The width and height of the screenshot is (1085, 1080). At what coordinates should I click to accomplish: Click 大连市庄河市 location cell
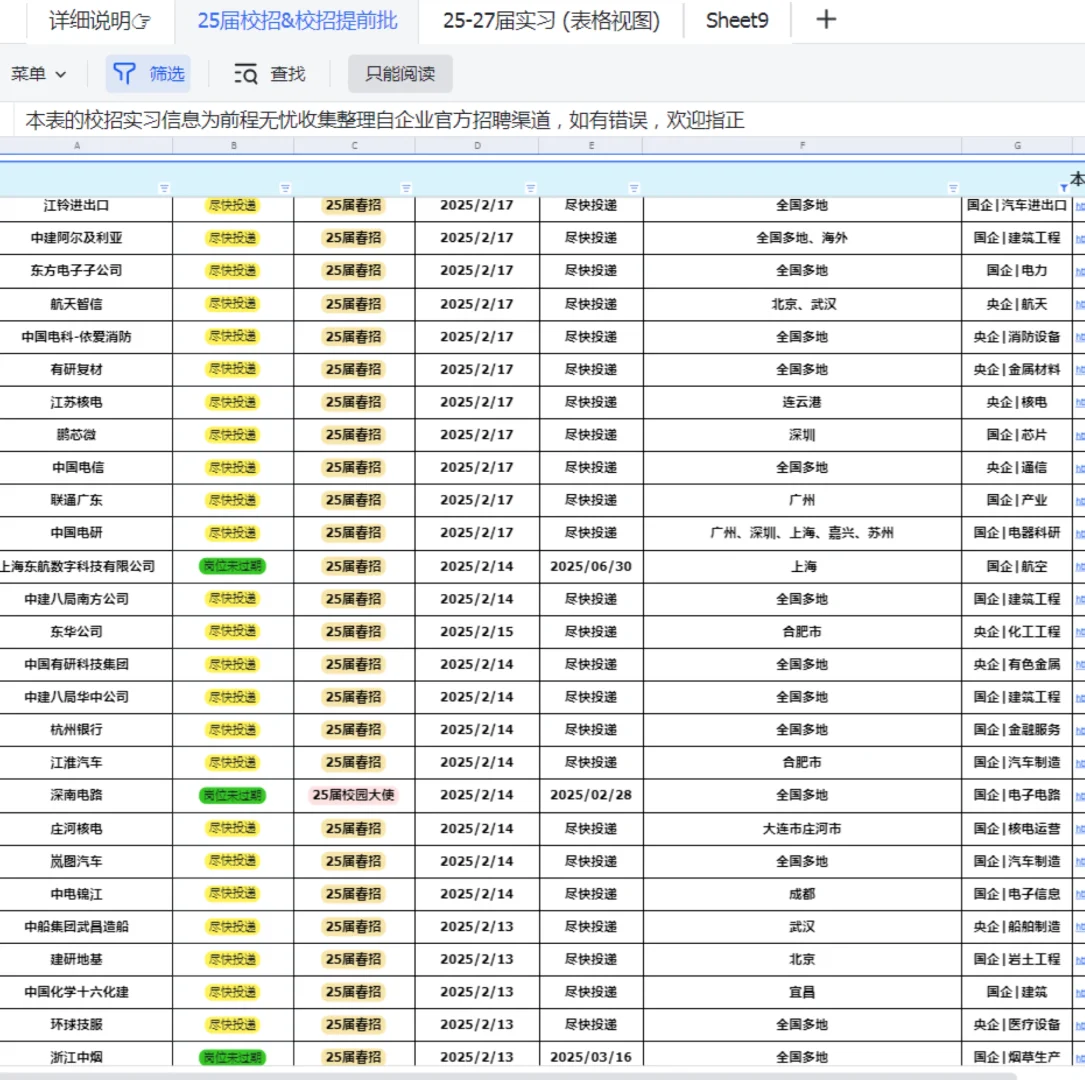[802, 828]
